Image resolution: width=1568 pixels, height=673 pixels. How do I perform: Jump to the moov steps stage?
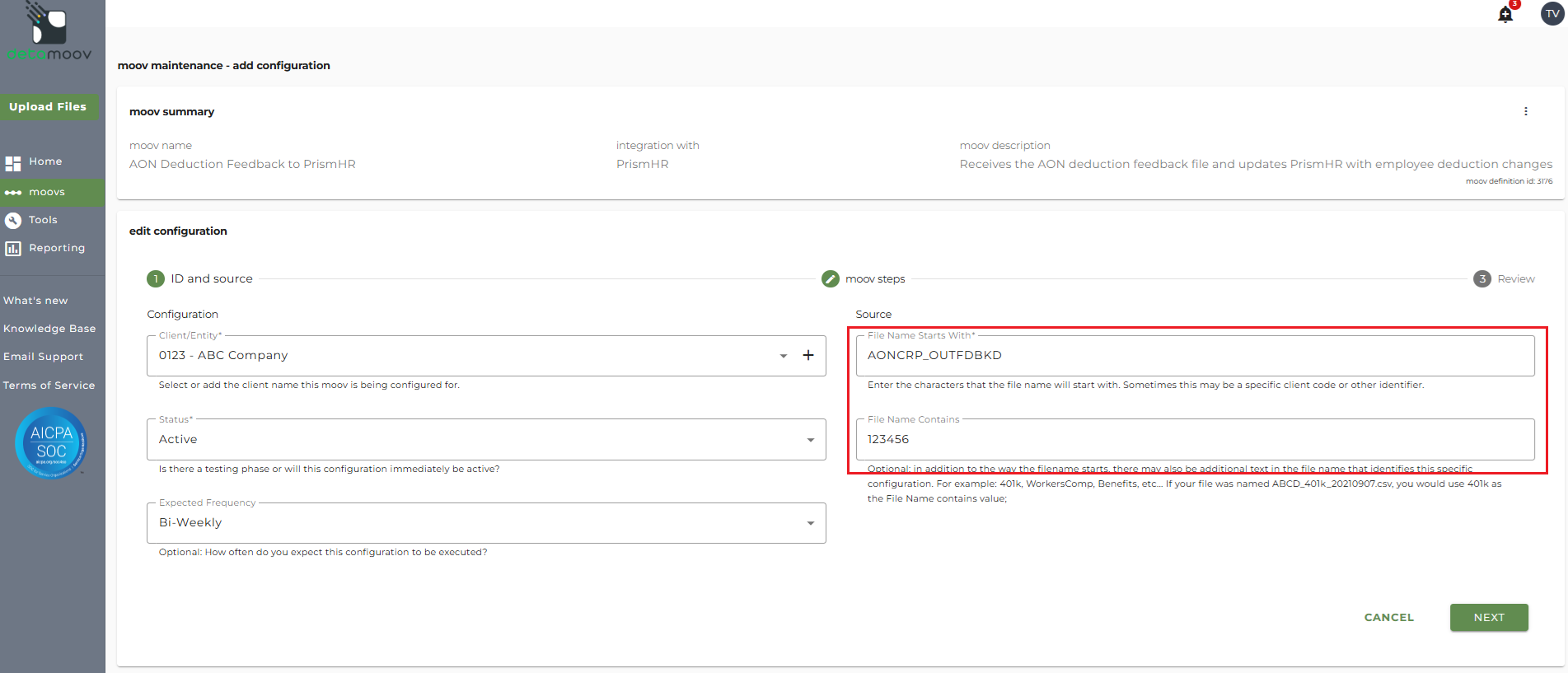[831, 279]
